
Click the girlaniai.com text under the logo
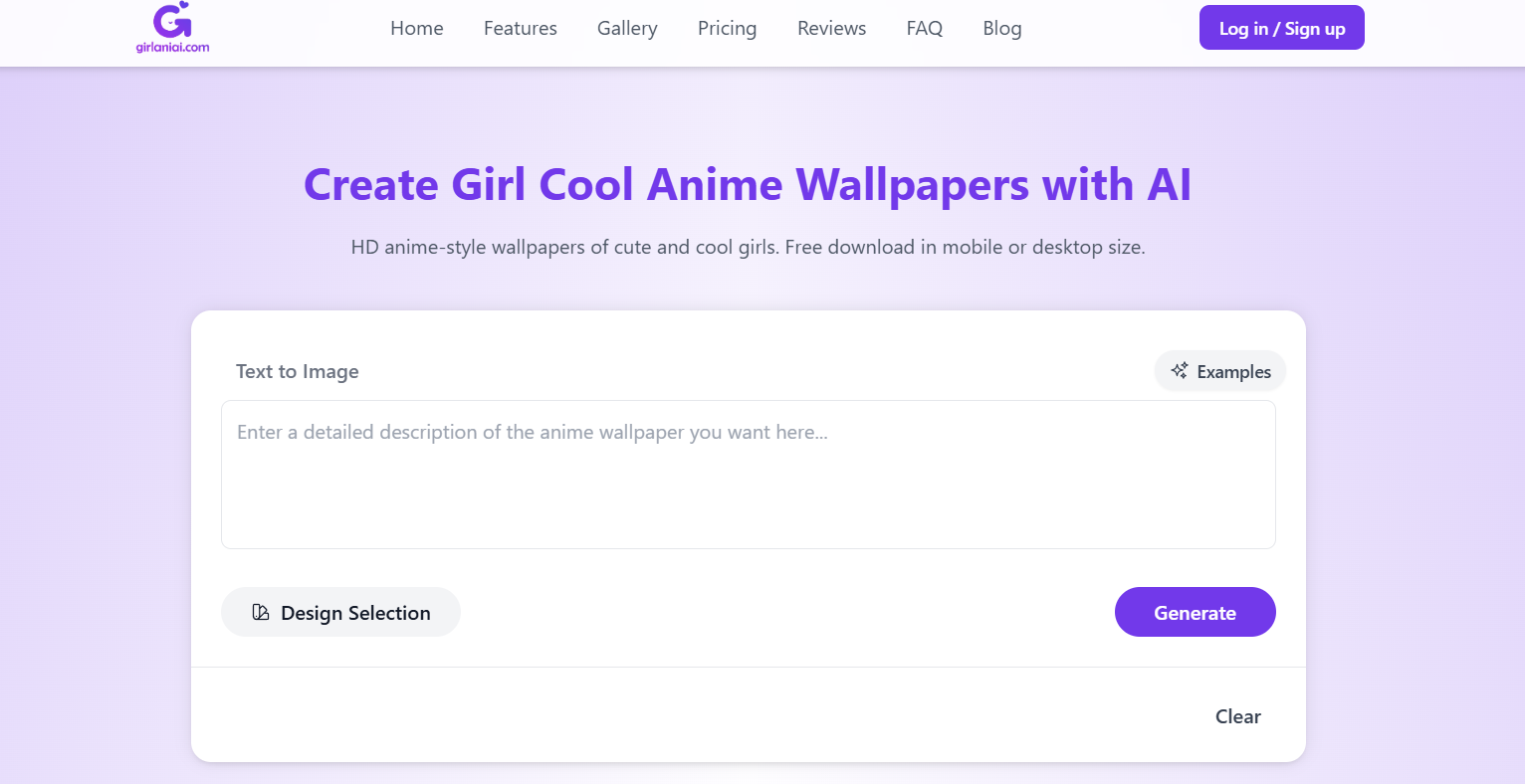[x=172, y=47]
